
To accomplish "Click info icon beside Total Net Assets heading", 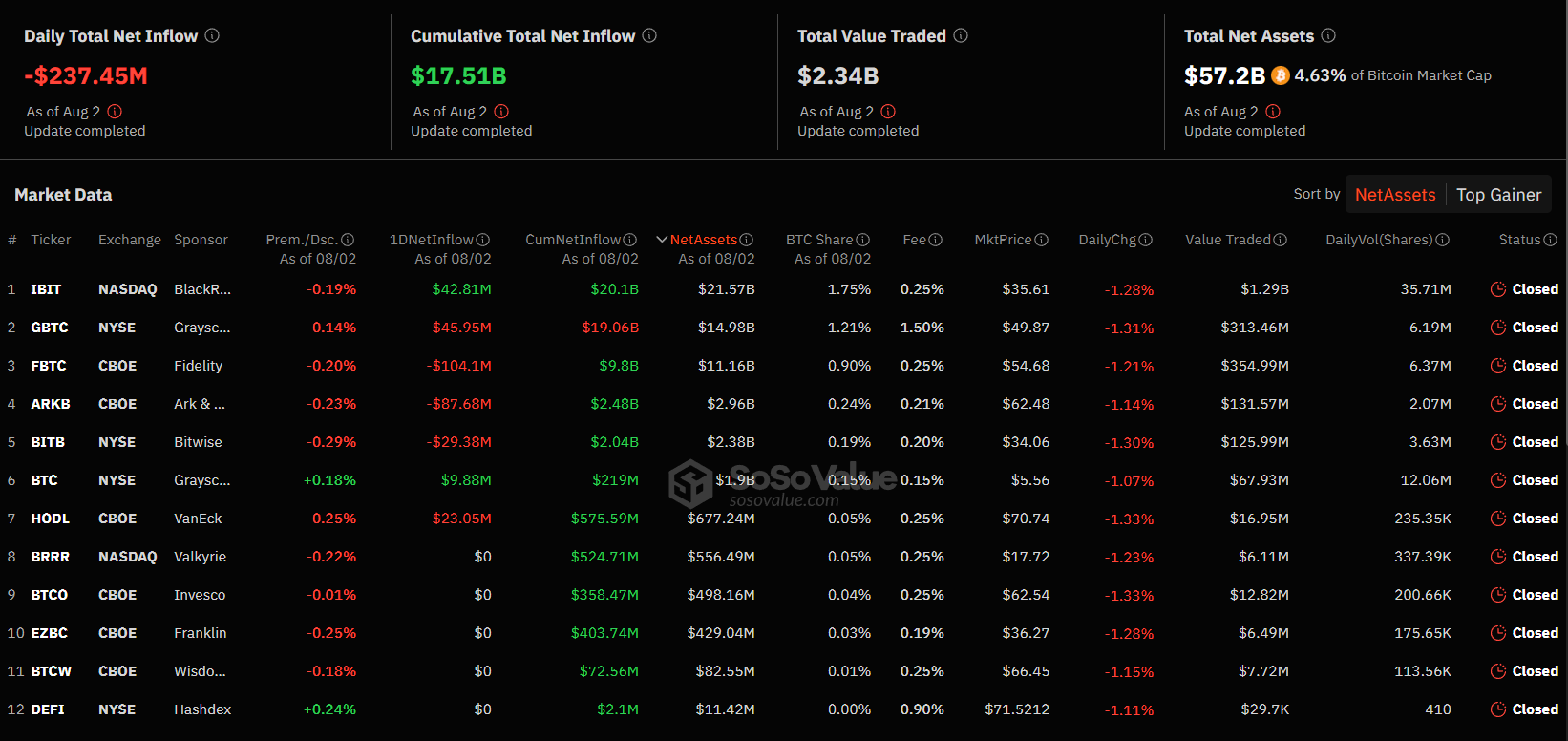I will (x=1328, y=35).
